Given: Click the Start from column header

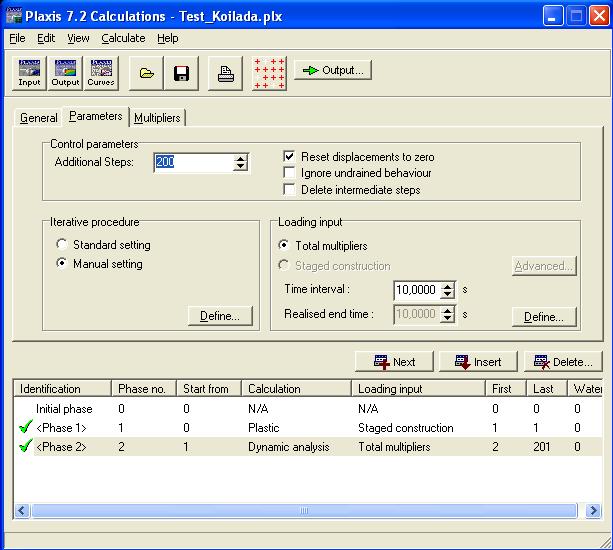Looking at the screenshot, I should click(x=209, y=389).
